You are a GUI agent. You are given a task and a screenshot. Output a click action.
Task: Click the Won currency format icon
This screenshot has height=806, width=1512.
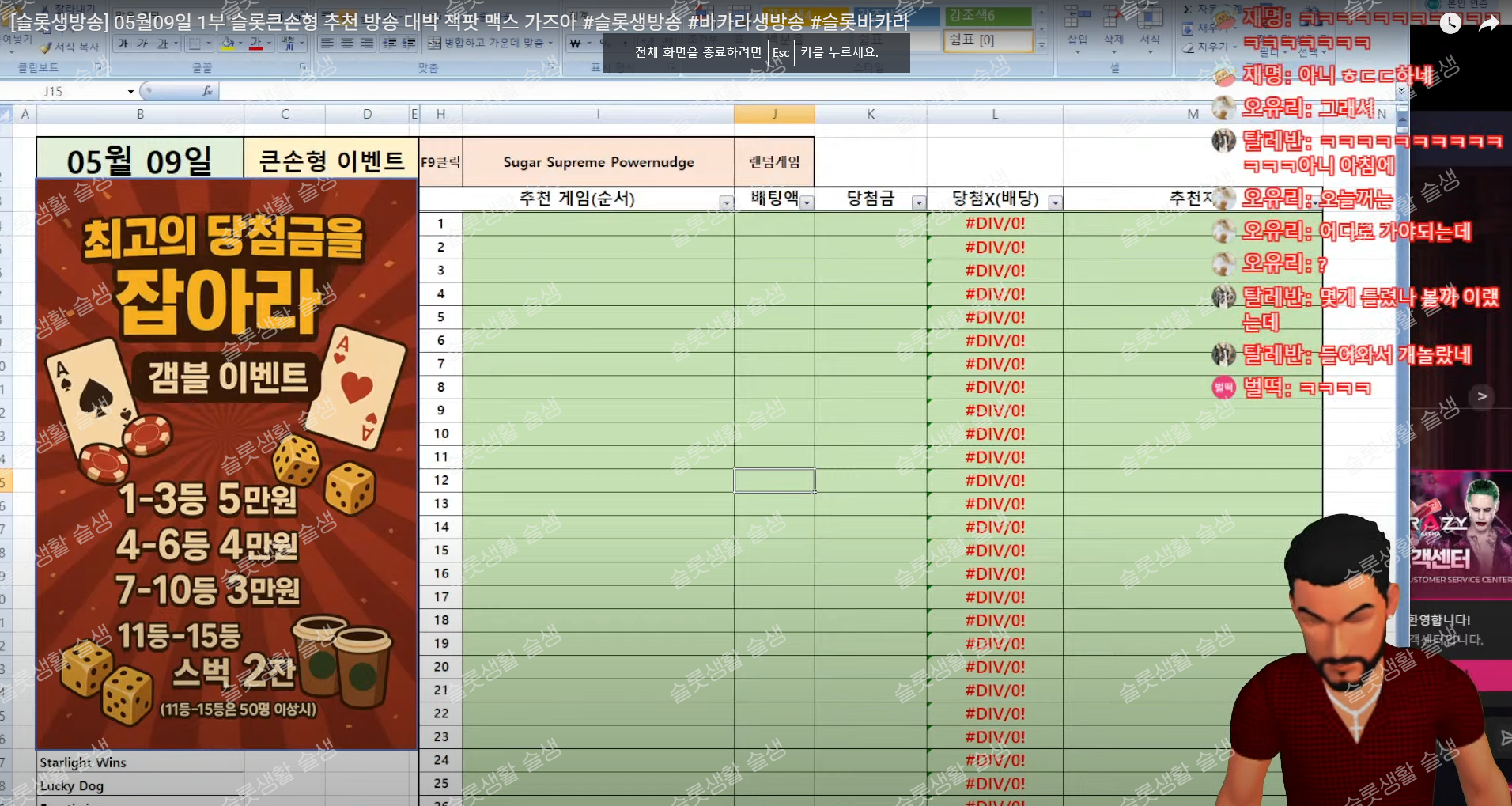coord(576,44)
